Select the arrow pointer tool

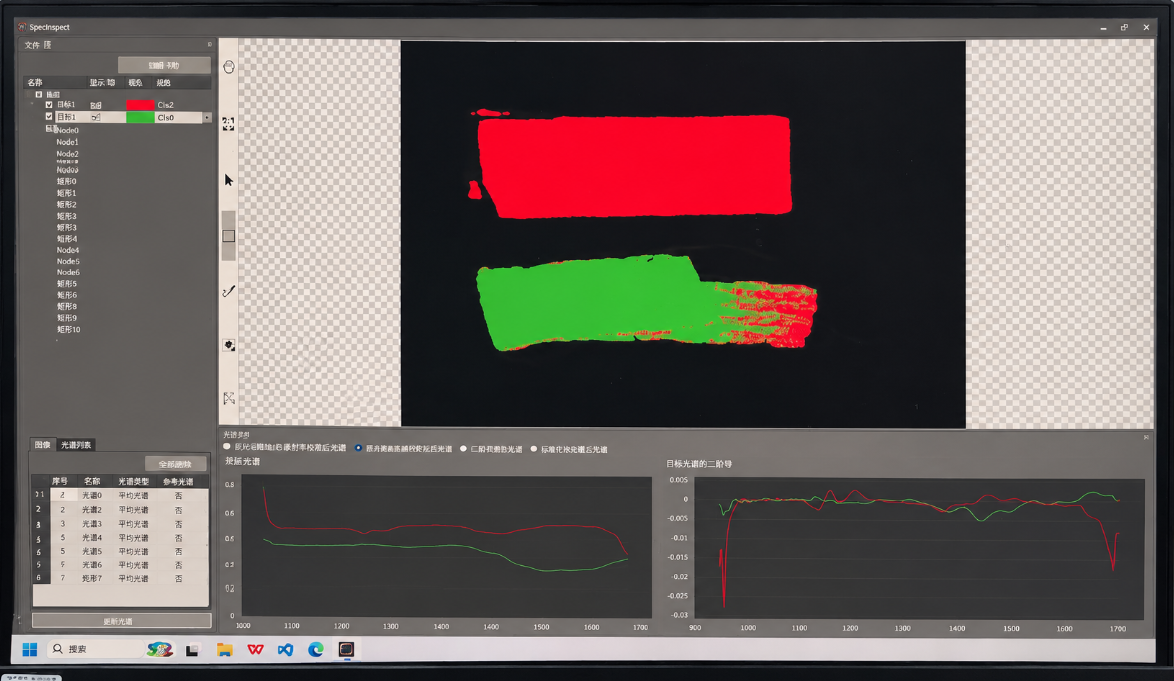(x=228, y=180)
